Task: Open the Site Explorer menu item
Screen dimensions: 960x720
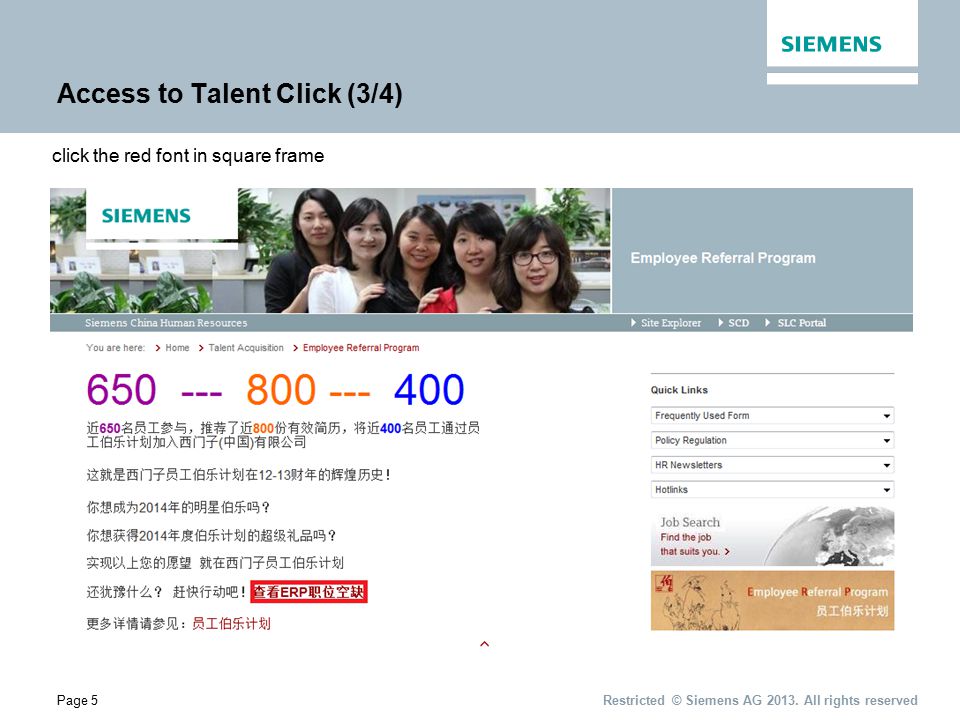Action: (x=670, y=323)
